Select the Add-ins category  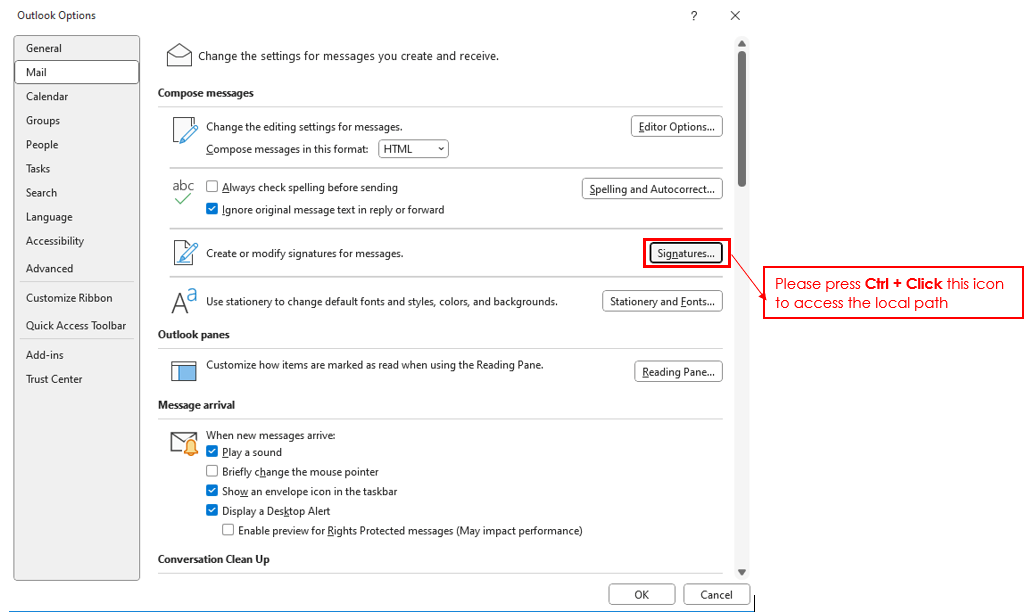tap(76, 355)
